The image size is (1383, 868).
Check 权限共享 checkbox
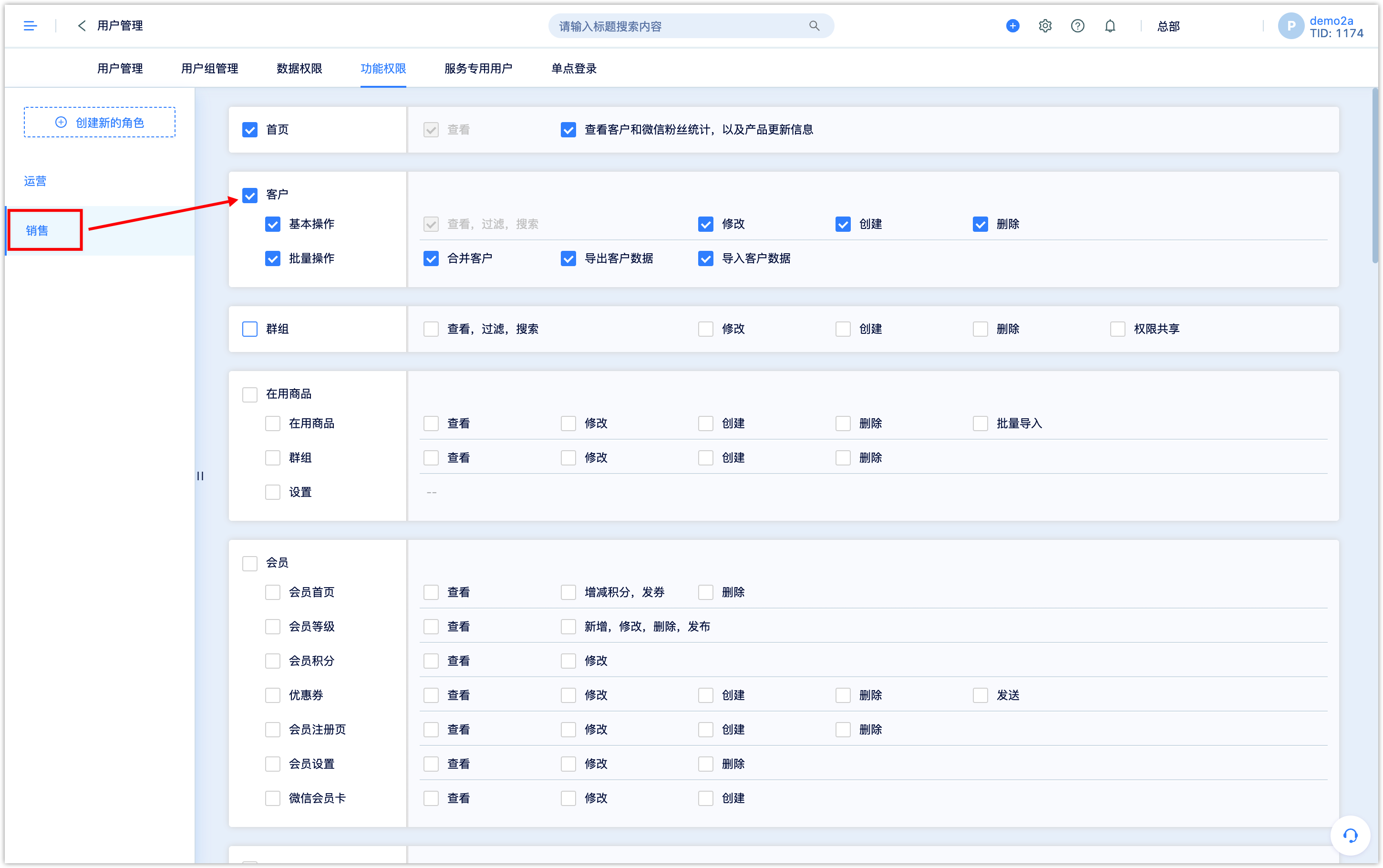(x=1117, y=329)
